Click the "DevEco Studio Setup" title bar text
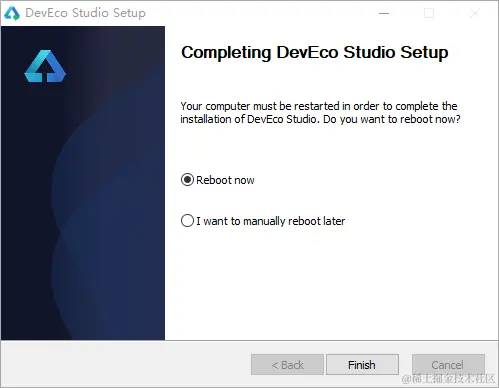Screen dimensions: 499x388 86,13
